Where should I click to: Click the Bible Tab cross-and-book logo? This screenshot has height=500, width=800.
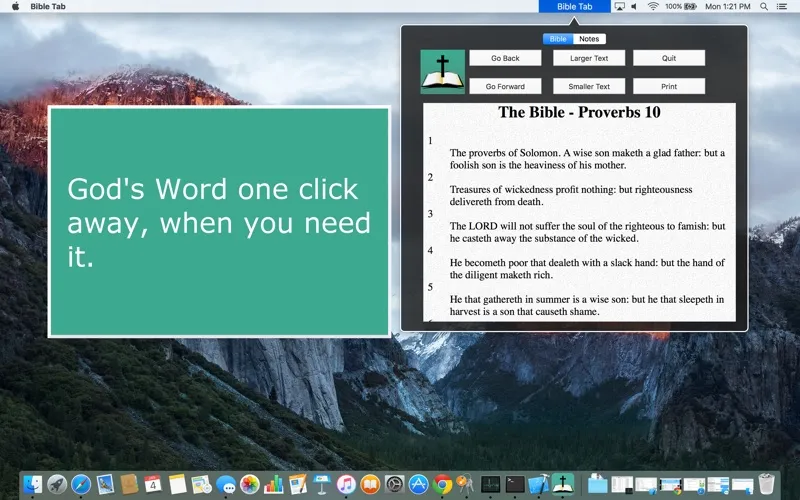pos(442,71)
